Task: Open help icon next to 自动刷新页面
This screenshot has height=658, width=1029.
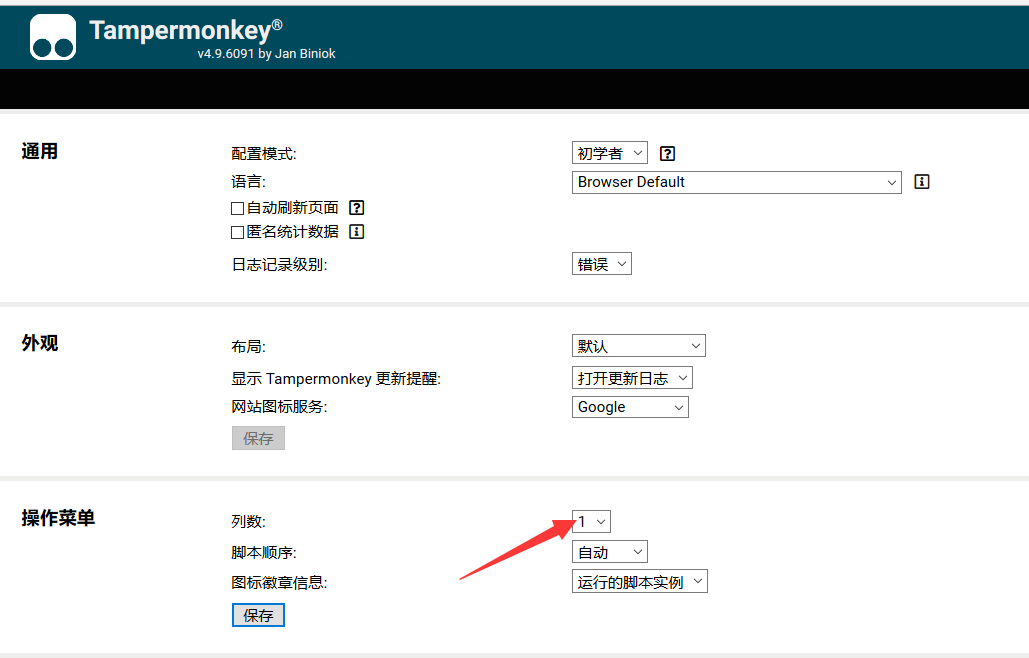Action: [356, 208]
